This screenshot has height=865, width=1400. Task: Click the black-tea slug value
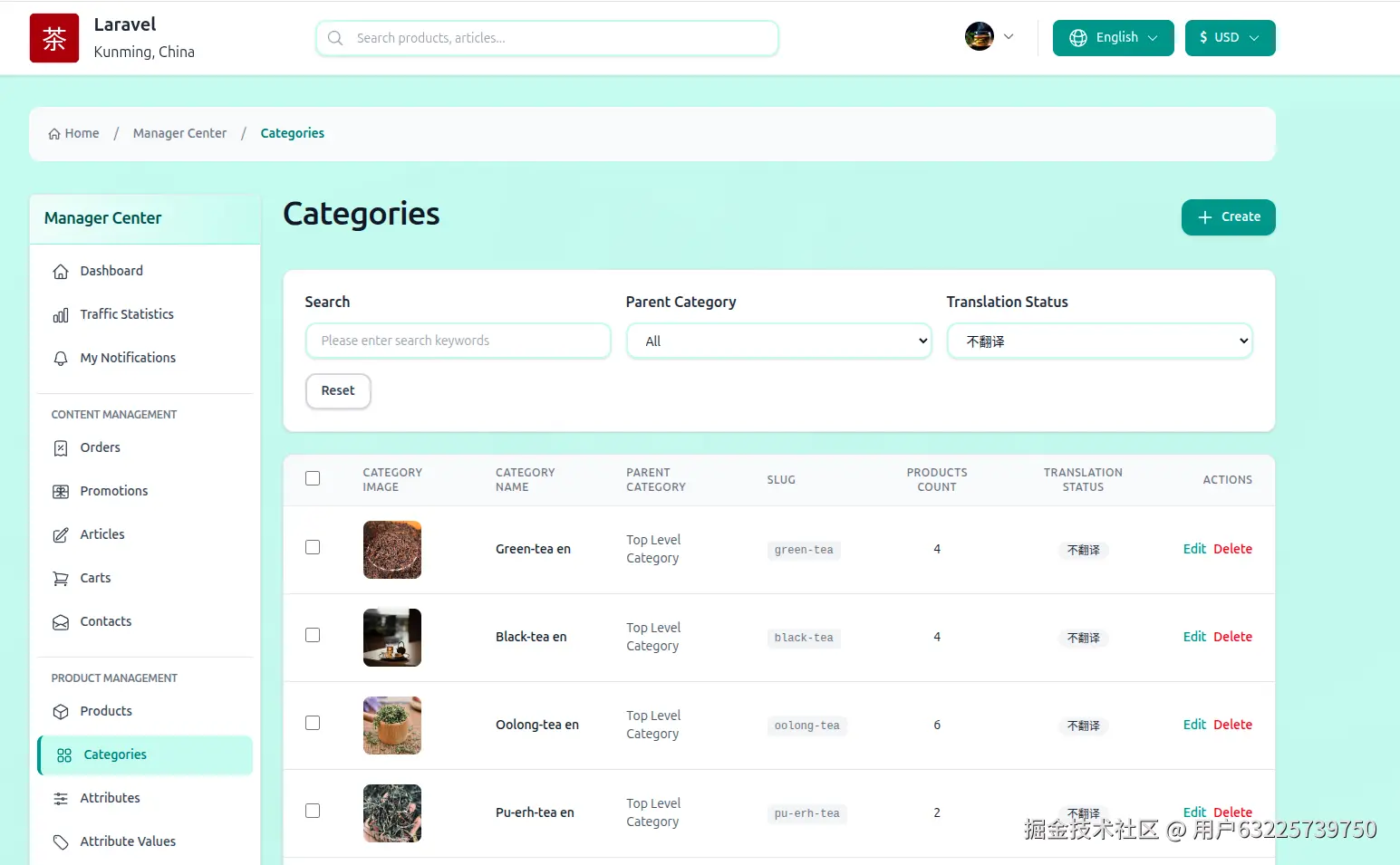(x=804, y=638)
